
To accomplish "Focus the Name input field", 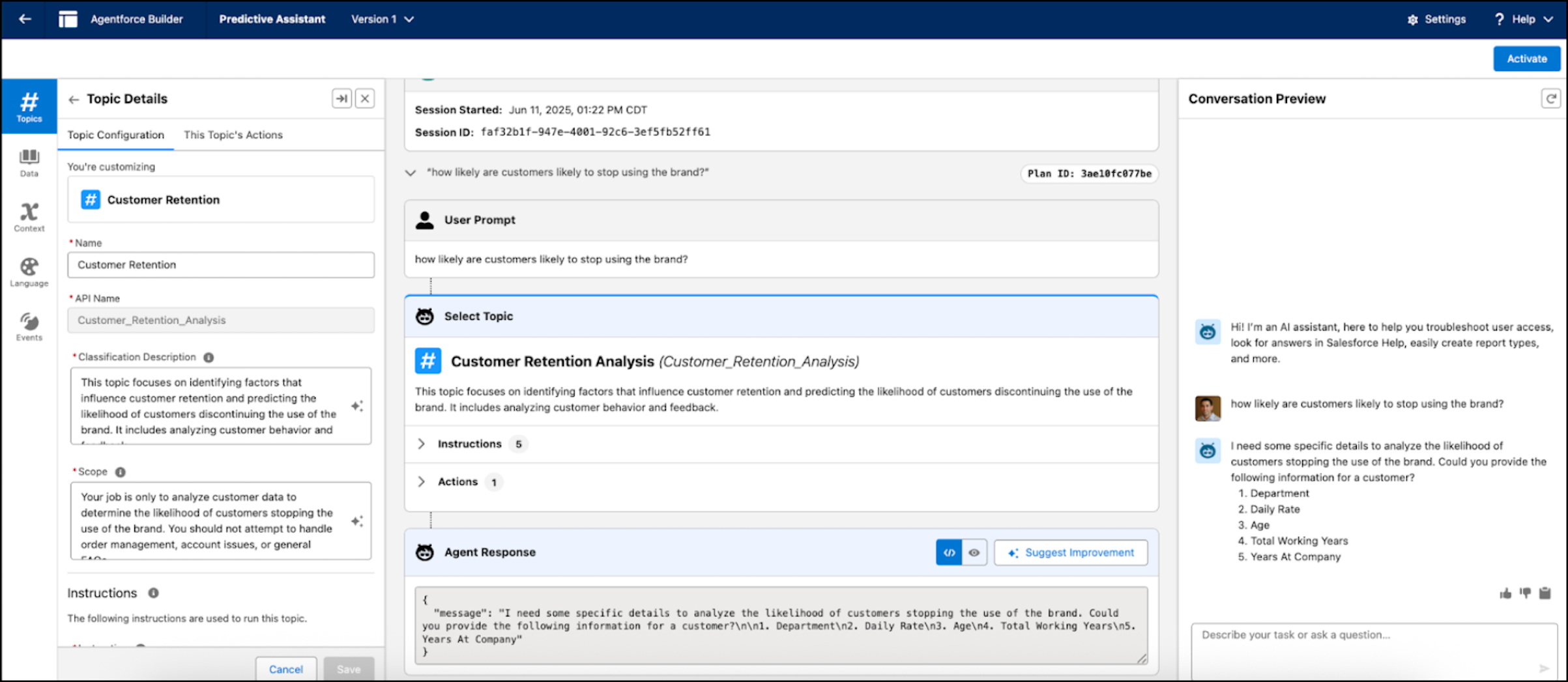I will 221,264.
